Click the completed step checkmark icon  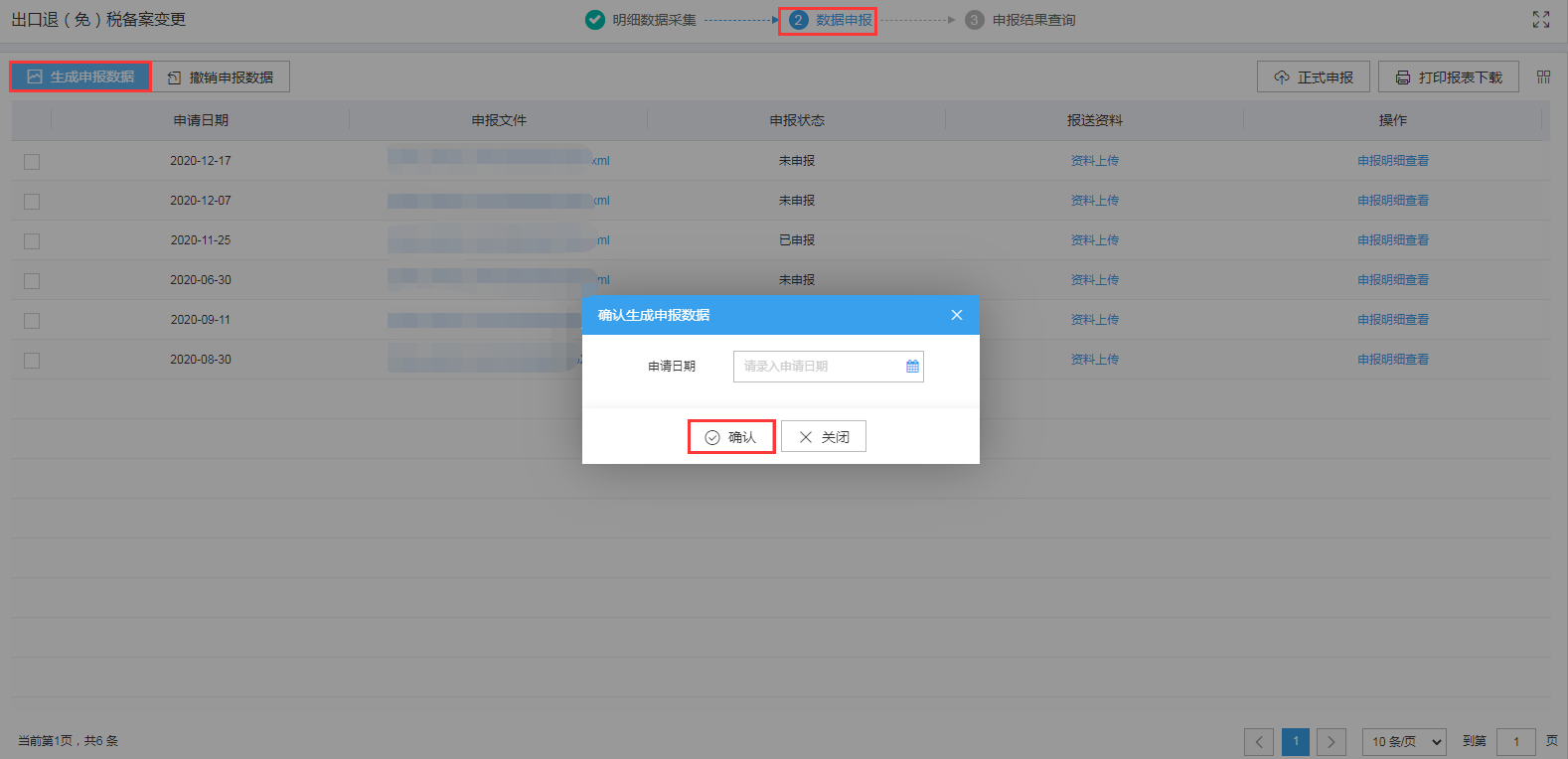[x=595, y=20]
